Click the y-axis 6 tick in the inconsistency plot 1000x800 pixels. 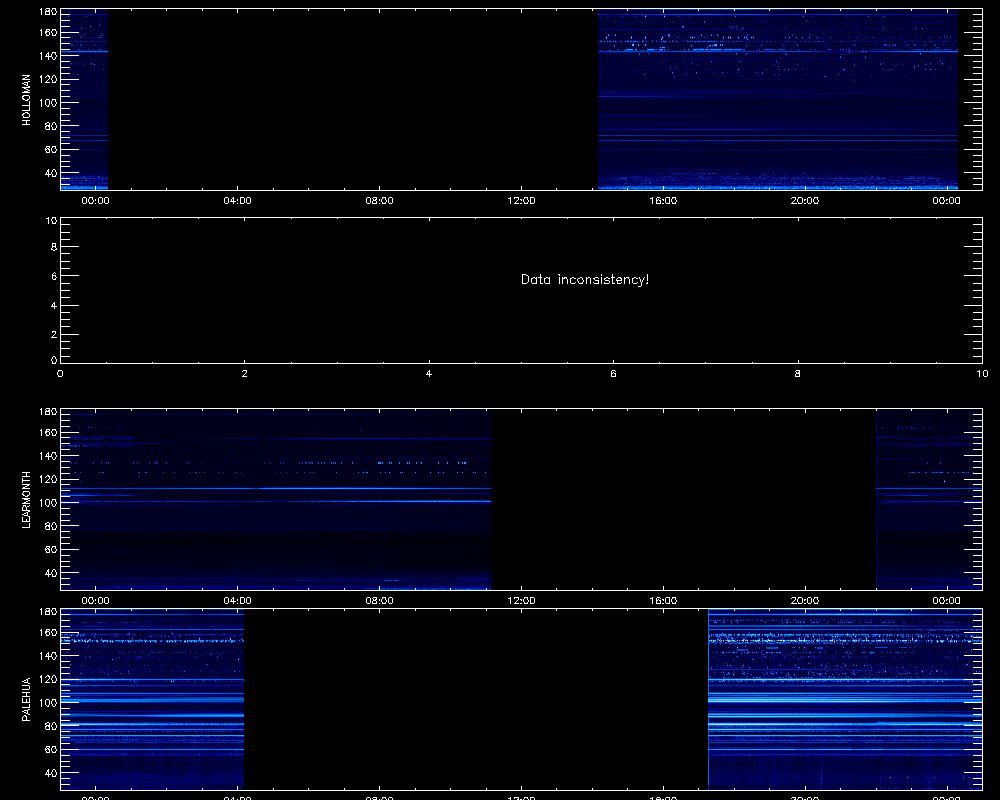point(54,276)
